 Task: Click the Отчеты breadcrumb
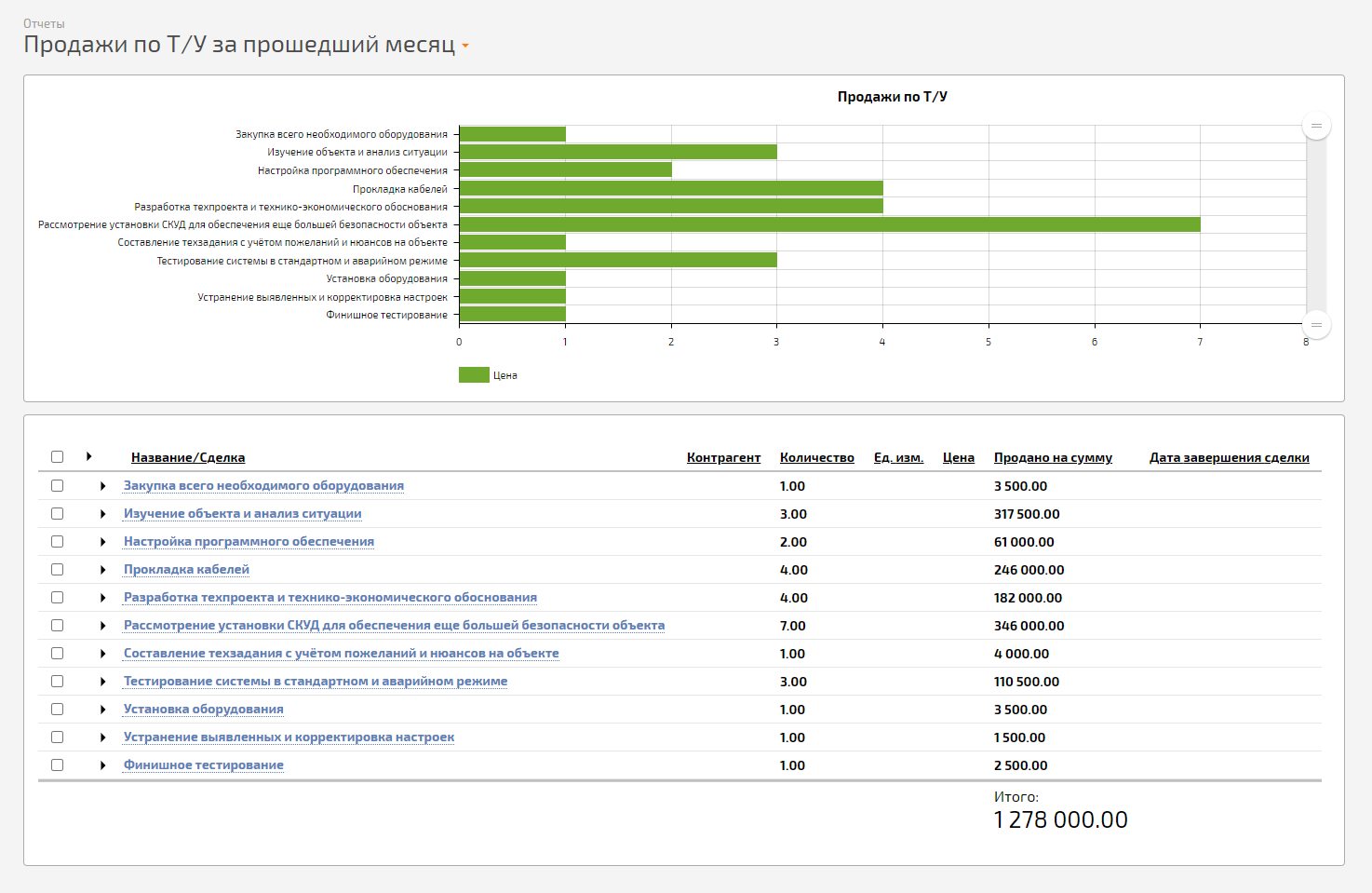pyautogui.click(x=44, y=23)
